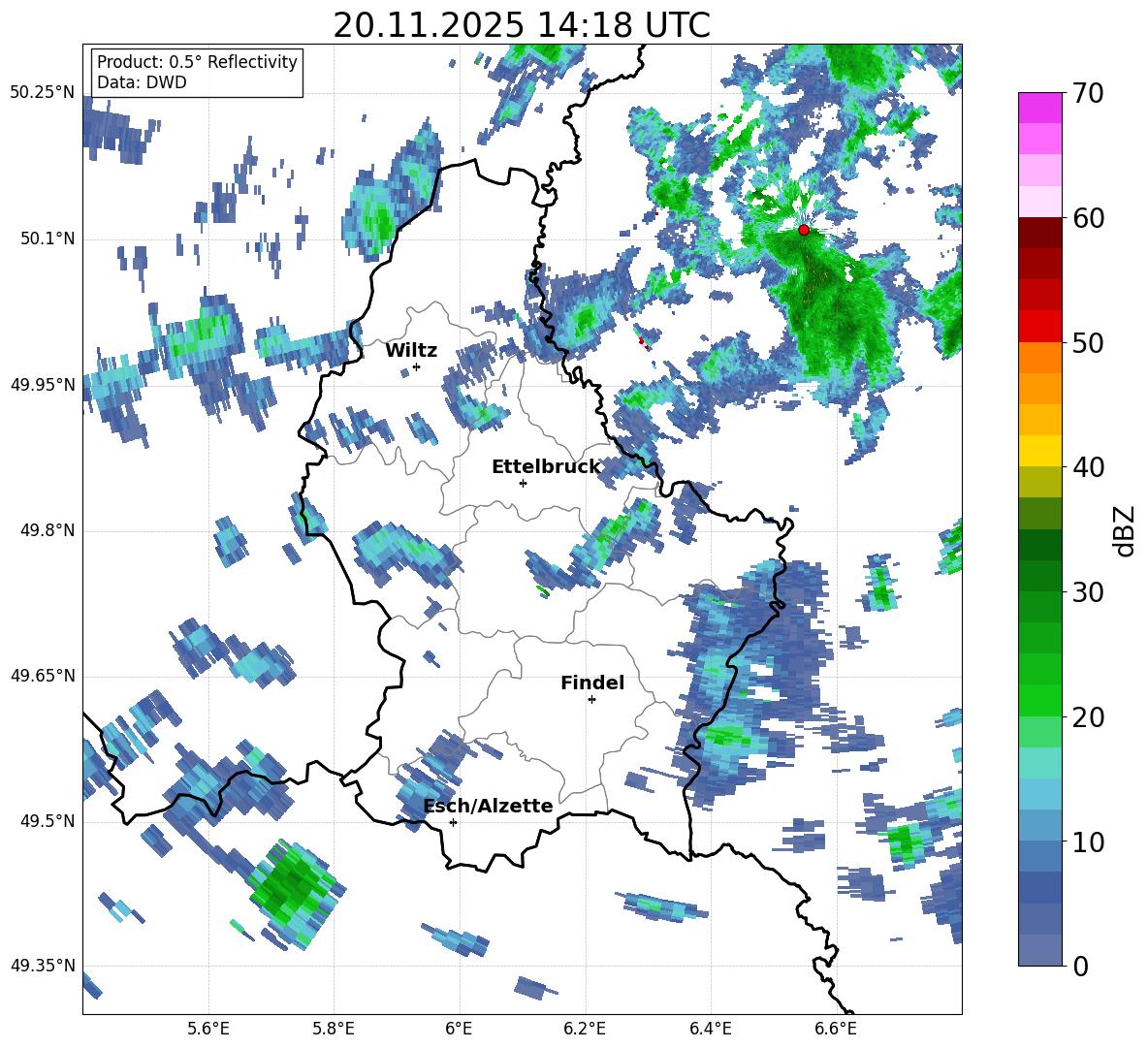Screen dimensions: 1148x1048
Task: Click the Ettelbruck station cross marker
Action: click(523, 483)
